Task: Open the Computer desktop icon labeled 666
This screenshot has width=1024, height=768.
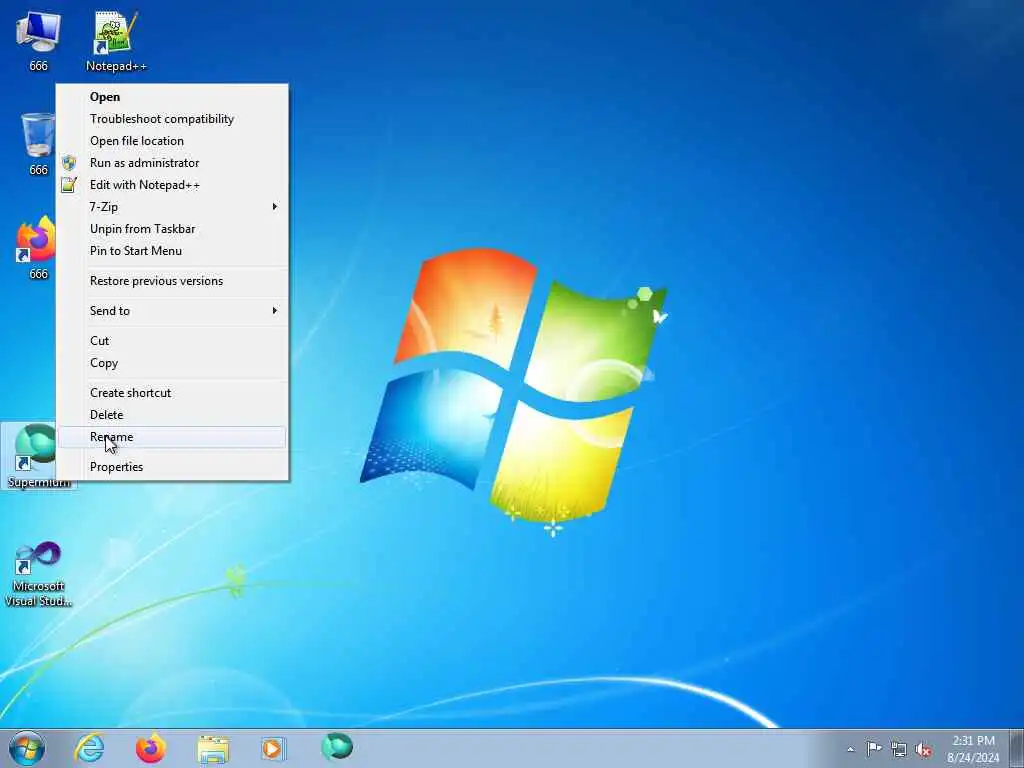Action: point(38,40)
